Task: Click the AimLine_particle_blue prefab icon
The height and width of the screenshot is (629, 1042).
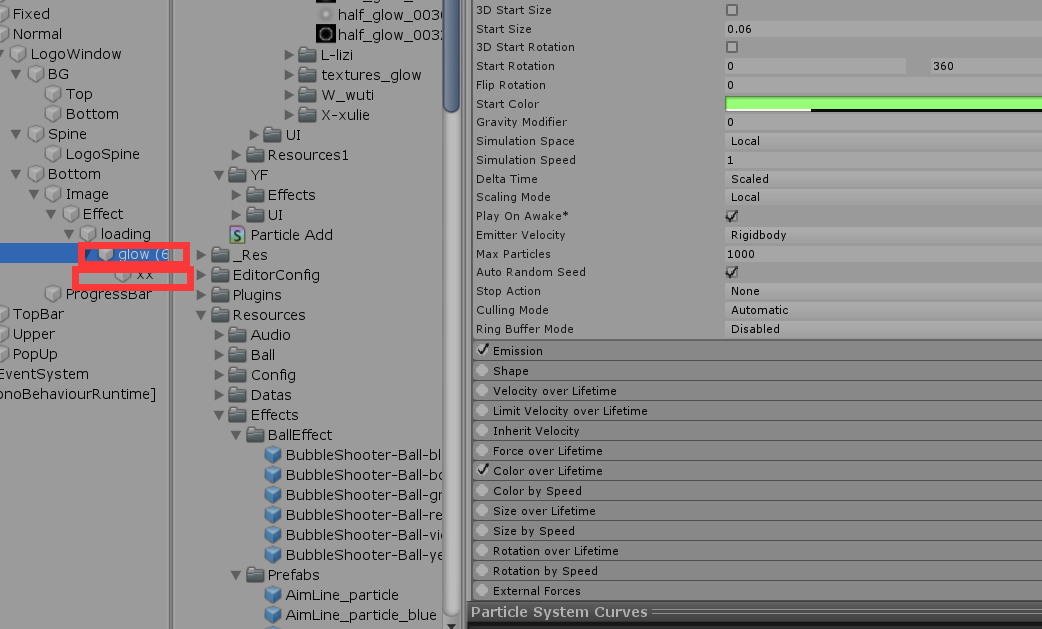Action: coord(272,614)
